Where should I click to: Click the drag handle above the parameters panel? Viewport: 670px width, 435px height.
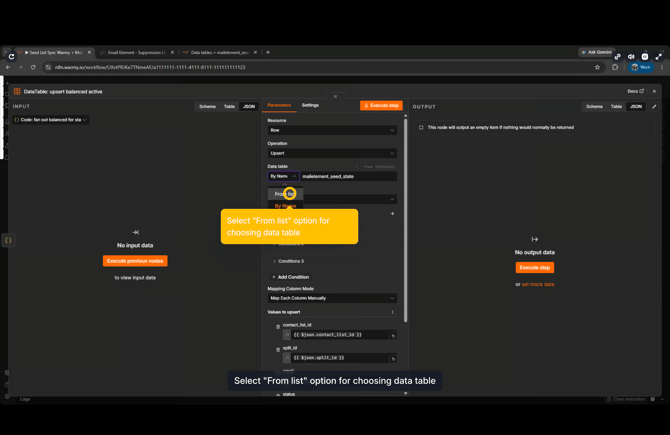(335, 96)
